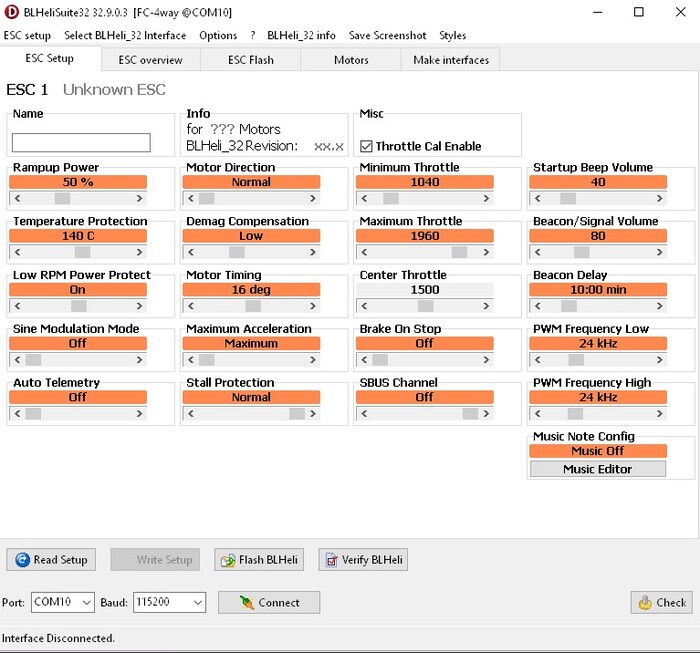The image size is (700, 653).
Task: Click the Demag Compensation slider thumb
Action: pyautogui.click(x=237, y=252)
